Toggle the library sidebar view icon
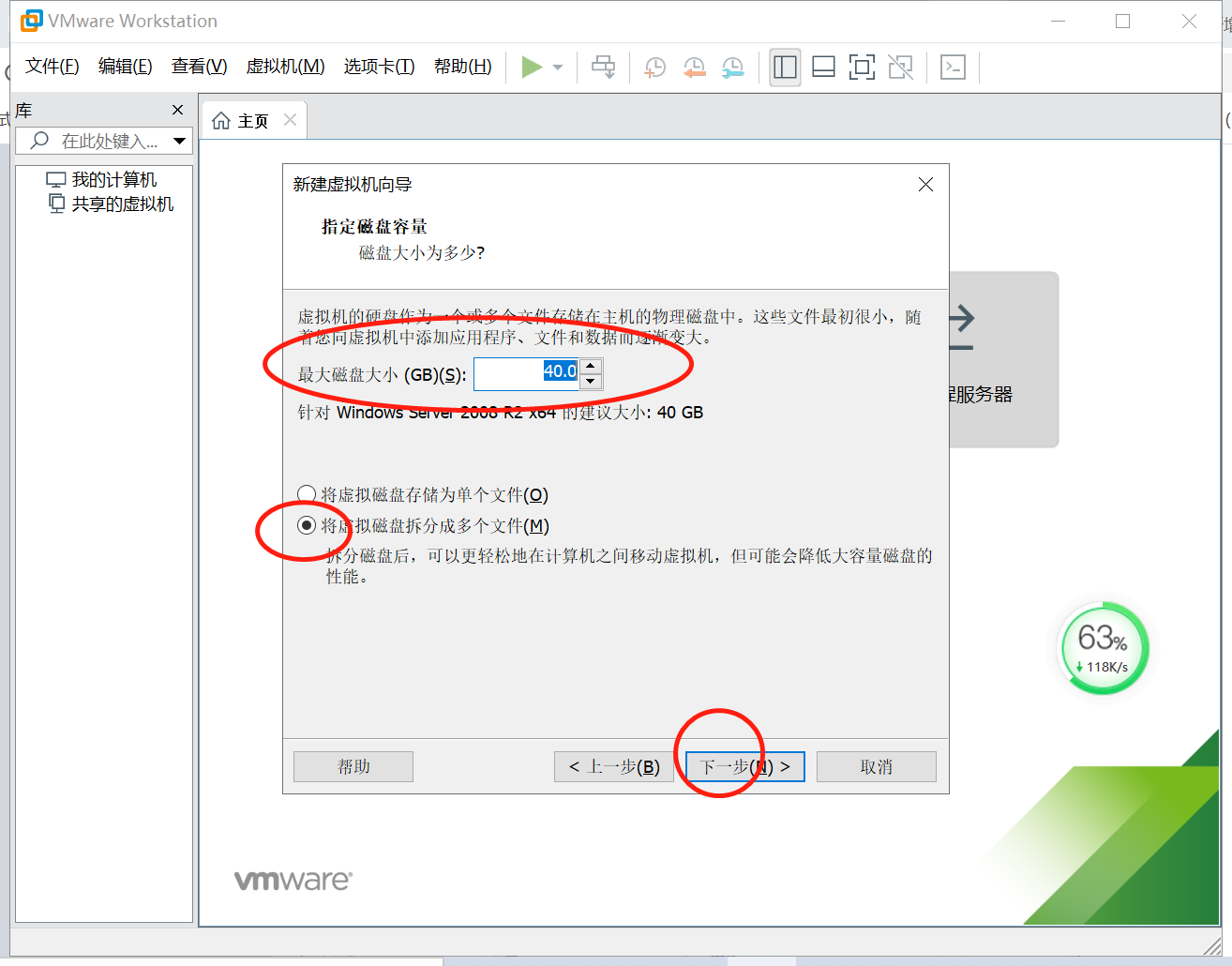 pos(785,67)
